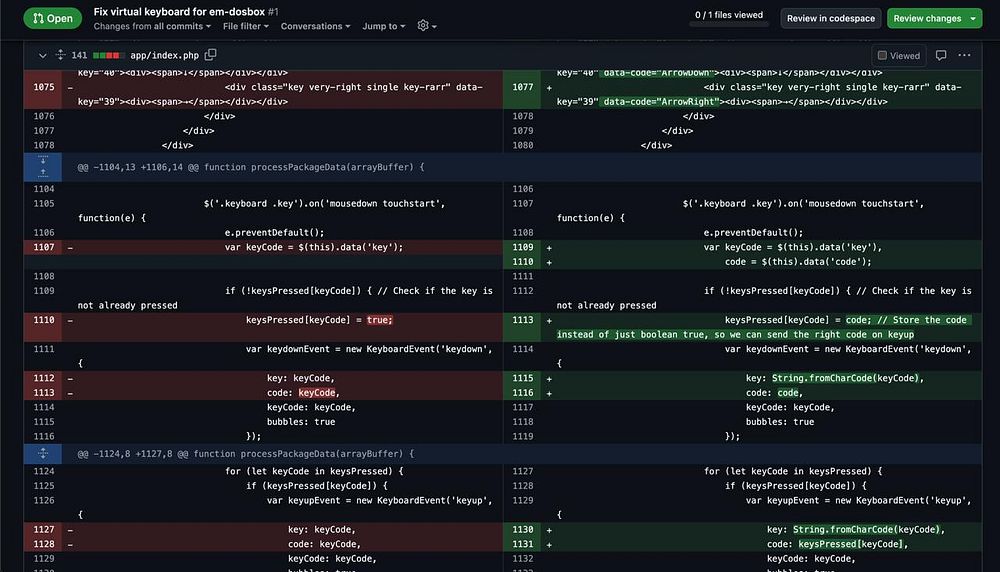Open the File filter dropdown
The height and width of the screenshot is (572, 1000).
pyautogui.click(x=245, y=26)
